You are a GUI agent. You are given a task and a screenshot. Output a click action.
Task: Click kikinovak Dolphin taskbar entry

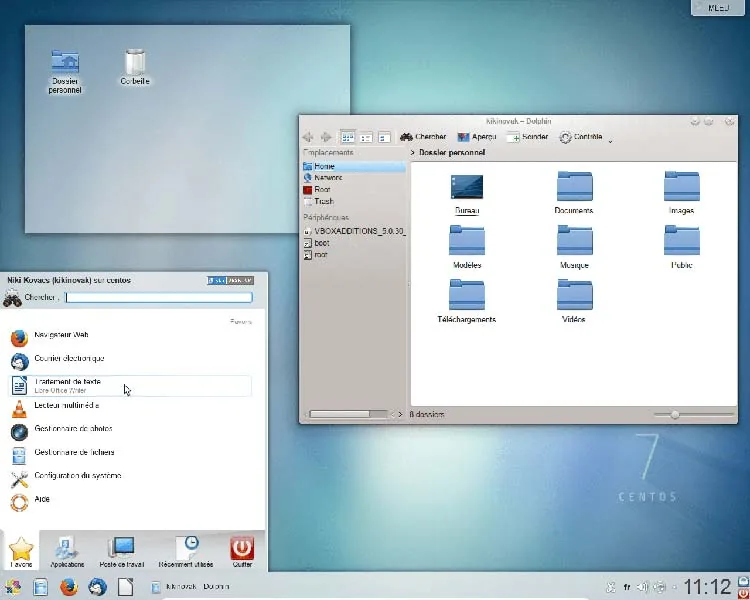[190, 587]
